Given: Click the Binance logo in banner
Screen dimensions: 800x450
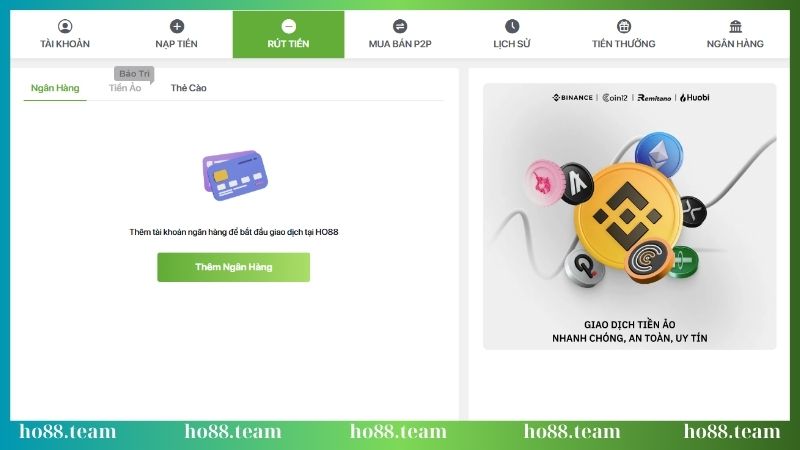Looking at the screenshot, I should (x=572, y=97).
